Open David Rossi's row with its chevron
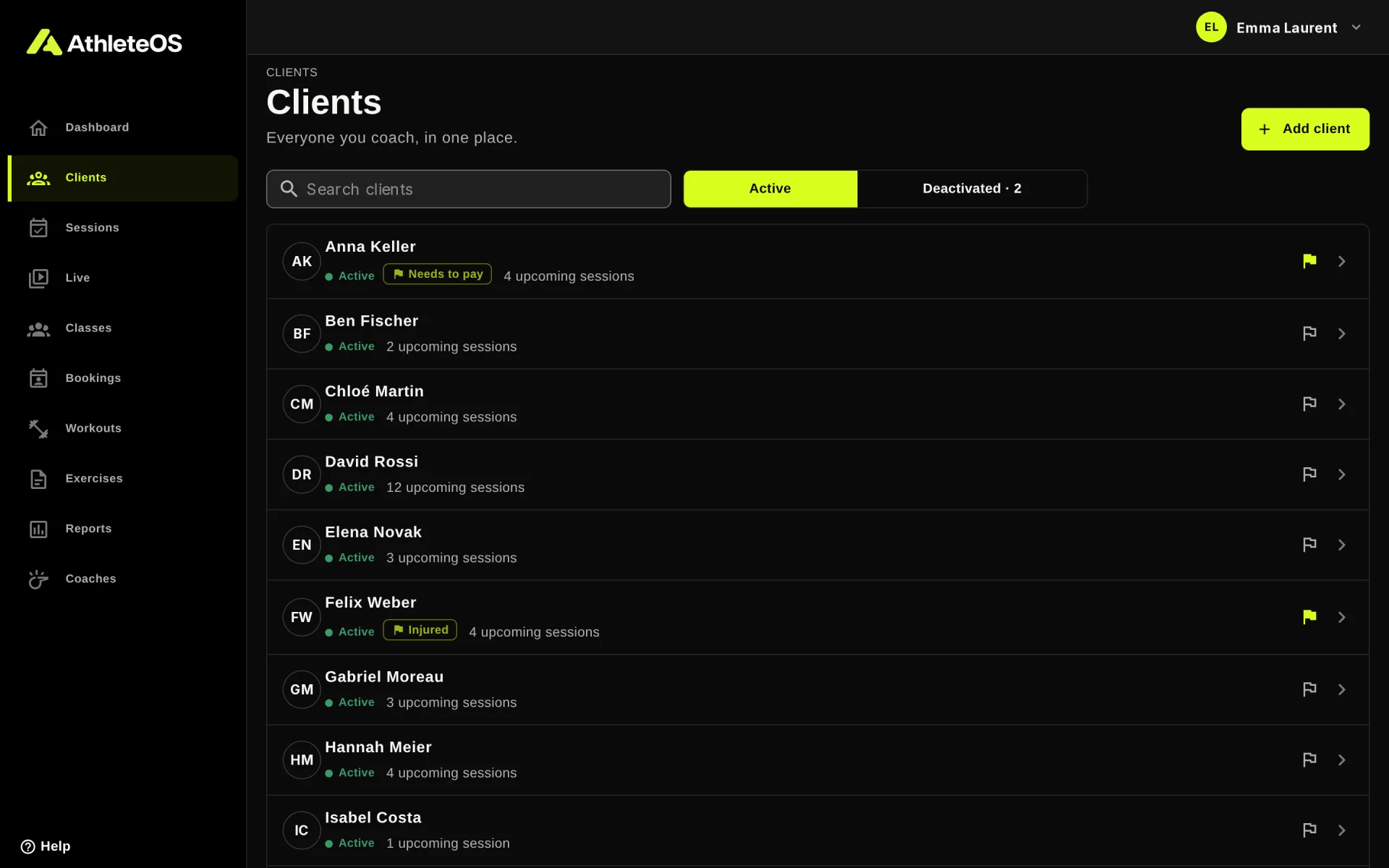The image size is (1389, 868). [x=1342, y=475]
